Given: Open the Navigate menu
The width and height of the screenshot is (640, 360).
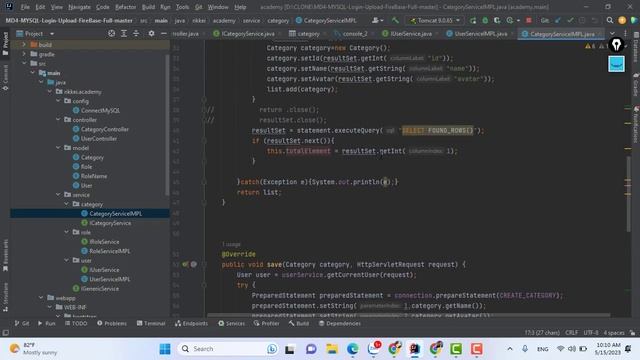Looking at the screenshot, I should click(79, 7).
